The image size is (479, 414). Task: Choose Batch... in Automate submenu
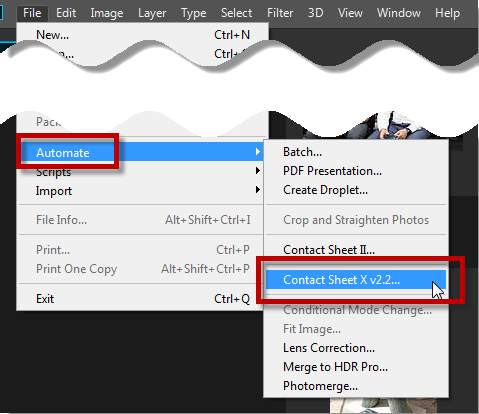[356, 152]
